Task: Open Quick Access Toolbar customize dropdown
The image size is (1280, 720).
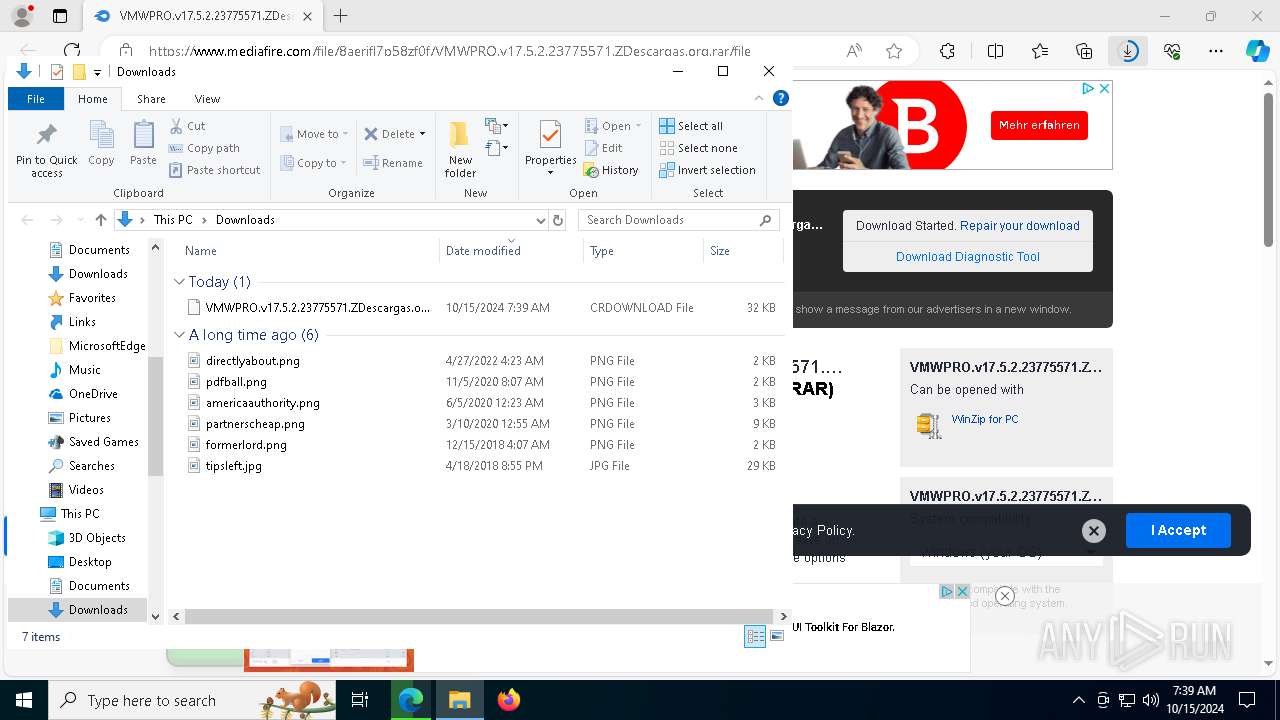Action: 97,72
